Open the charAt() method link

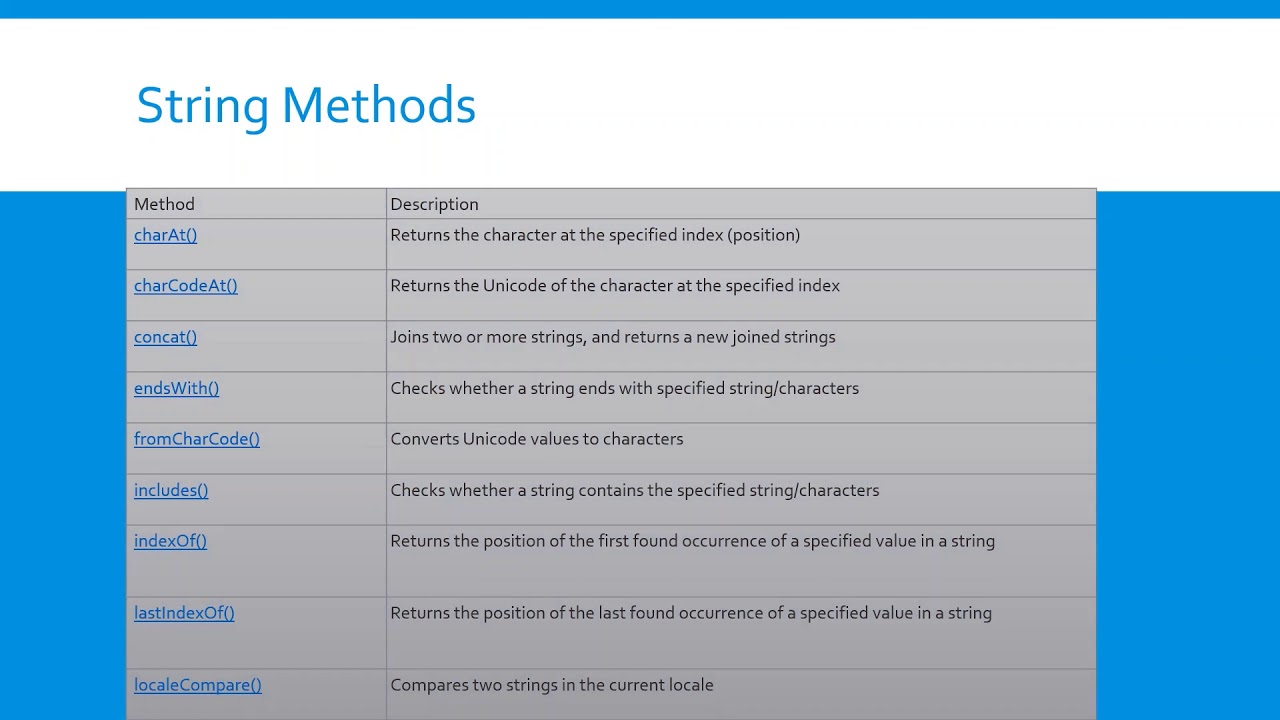click(165, 235)
